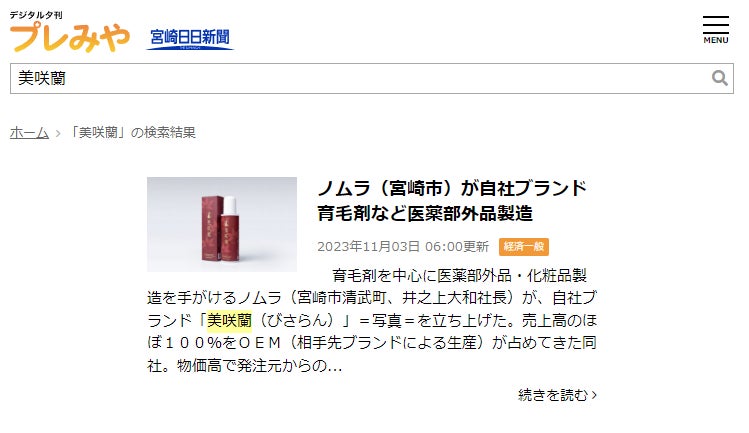
Task: Click the highlighted 美咲蘭 keyword in excerpt
Action: click(x=229, y=320)
